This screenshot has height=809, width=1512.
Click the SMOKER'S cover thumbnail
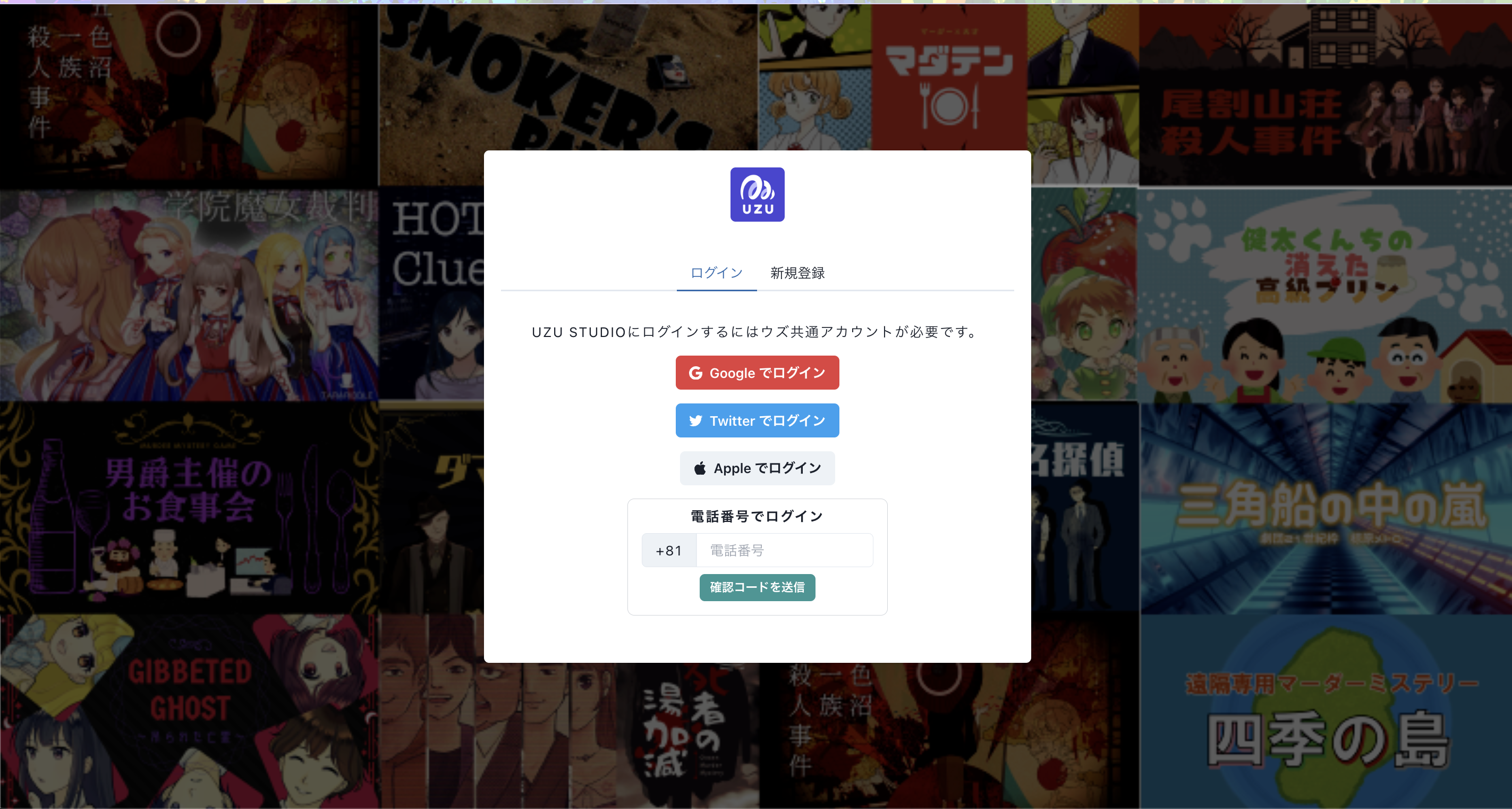568,78
